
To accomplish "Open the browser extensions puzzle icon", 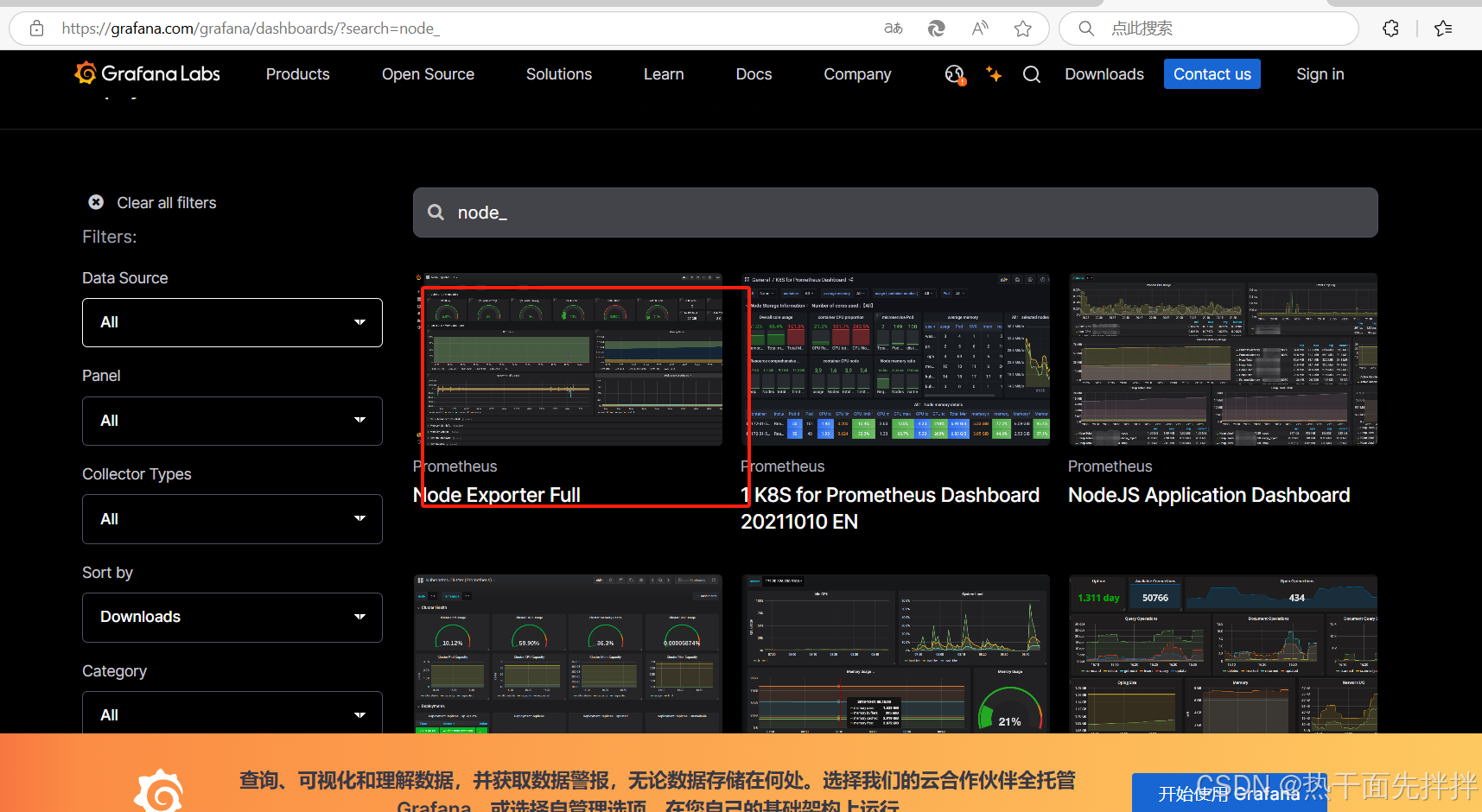I will [1390, 29].
